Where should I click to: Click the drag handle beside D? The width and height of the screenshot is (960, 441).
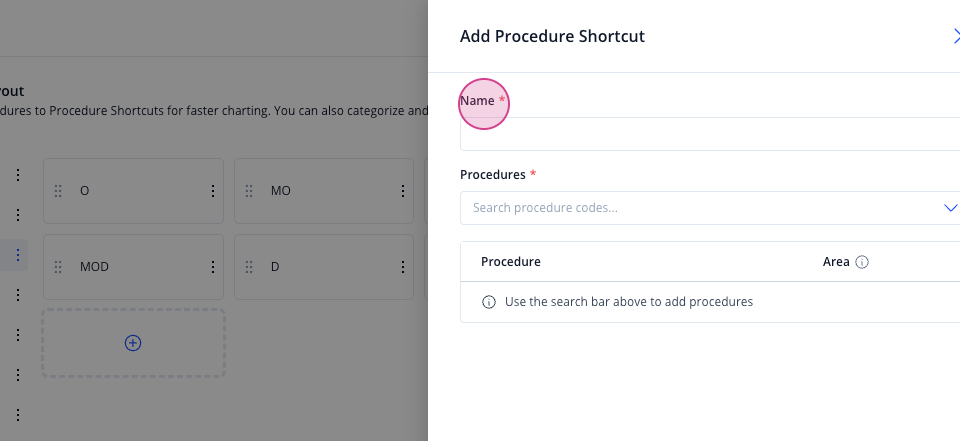[x=249, y=267]
